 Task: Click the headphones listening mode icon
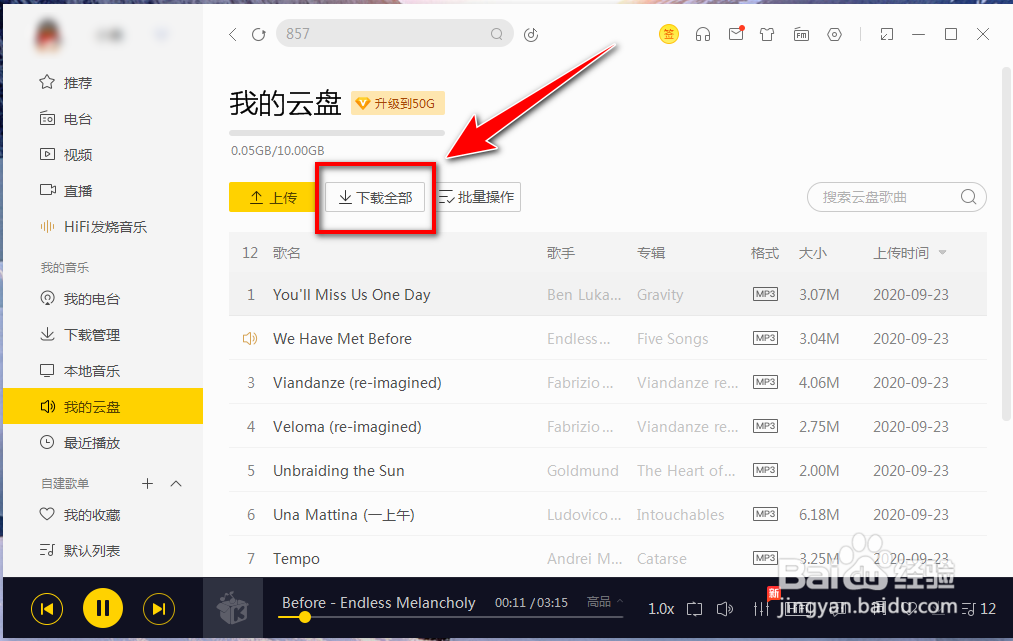[703, 33]
